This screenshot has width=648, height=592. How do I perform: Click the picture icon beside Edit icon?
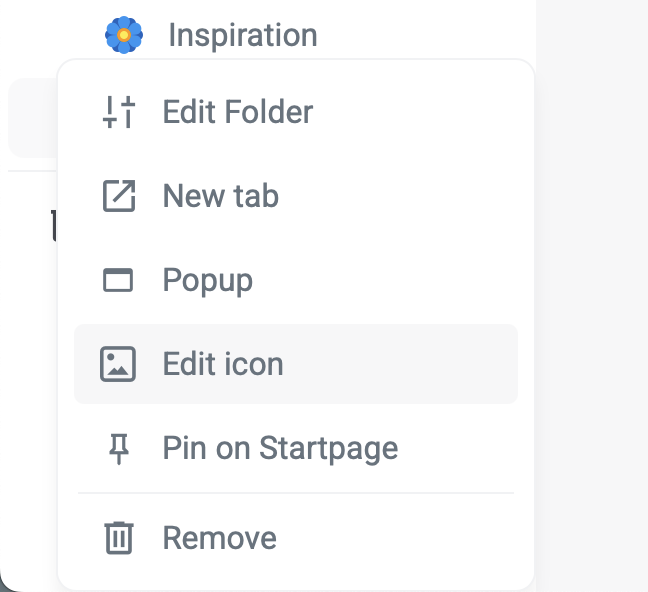[119, 364]
